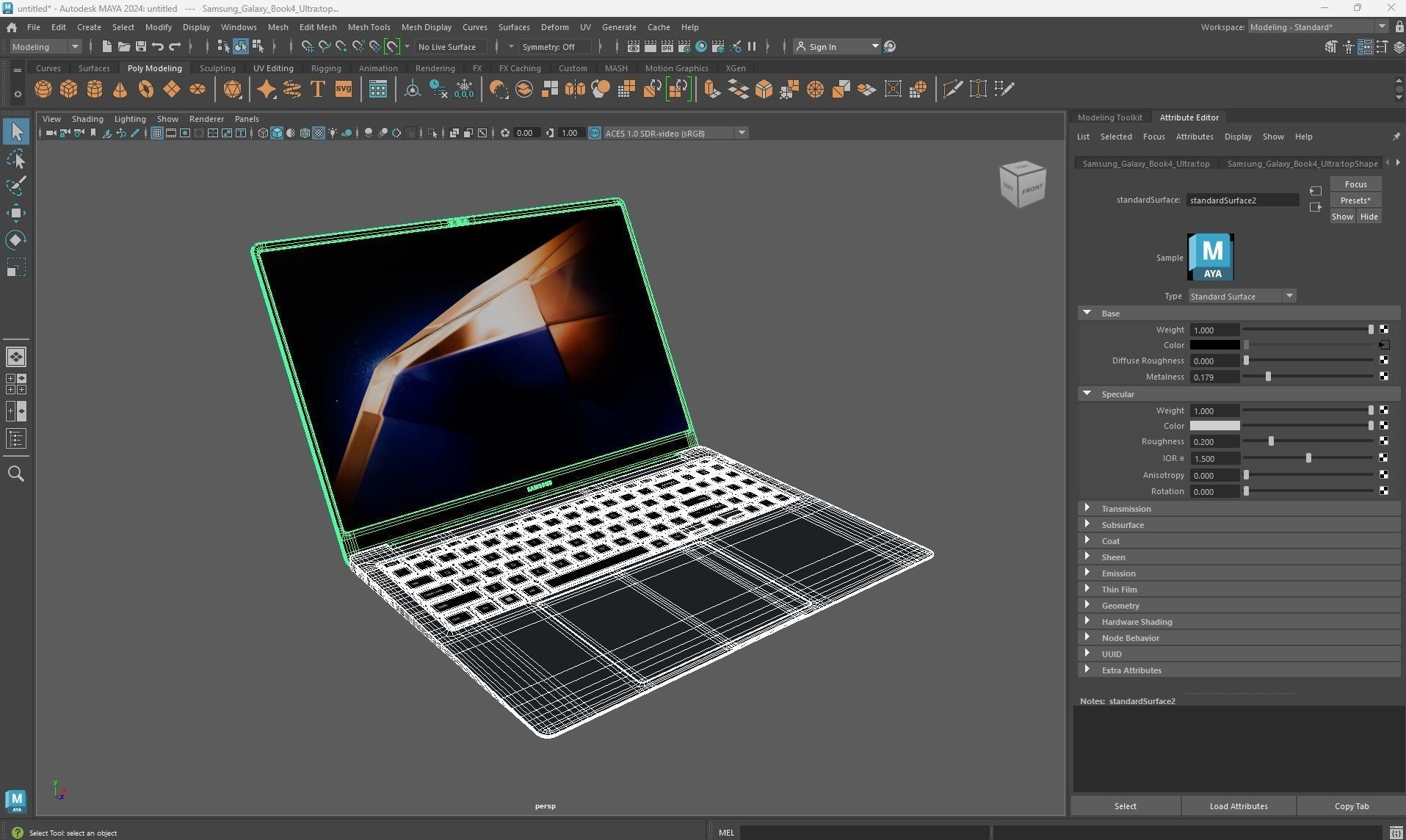Switch to the Modeling Toolkit tab

pyautogui.click(x=1109, y=117)
